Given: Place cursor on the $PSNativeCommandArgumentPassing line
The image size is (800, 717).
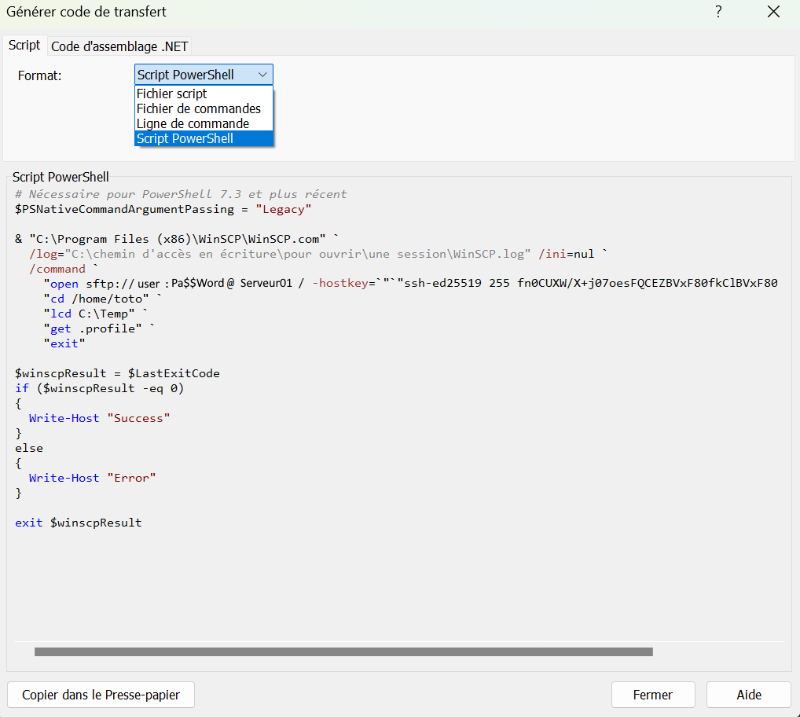Looking at the screenshot, I should pyautogui.click(x=163, y=209).
